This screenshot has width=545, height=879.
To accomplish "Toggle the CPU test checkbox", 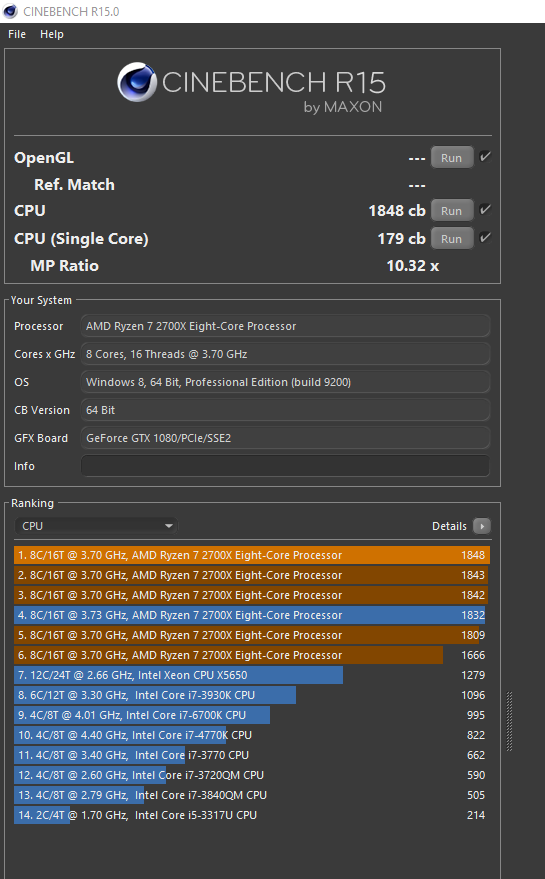I will click(486, 210).
